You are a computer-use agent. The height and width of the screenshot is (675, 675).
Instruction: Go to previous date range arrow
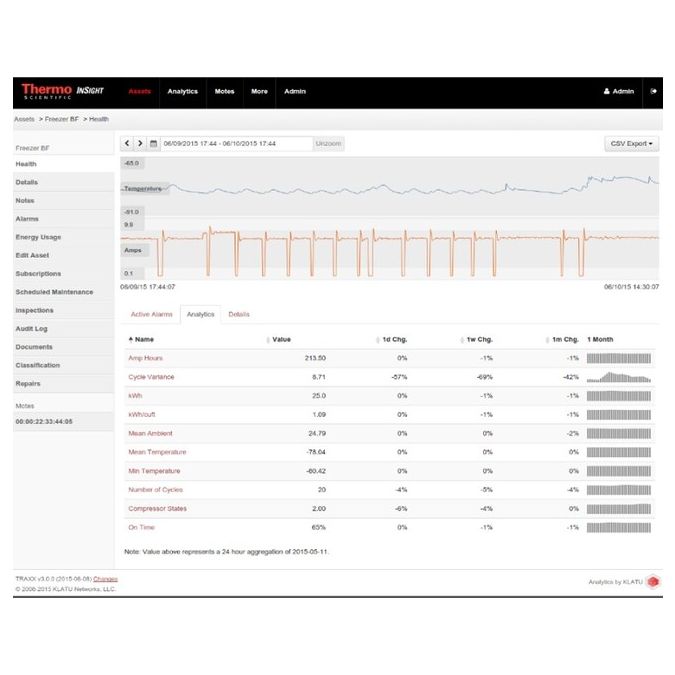click(x=127, y=144)
